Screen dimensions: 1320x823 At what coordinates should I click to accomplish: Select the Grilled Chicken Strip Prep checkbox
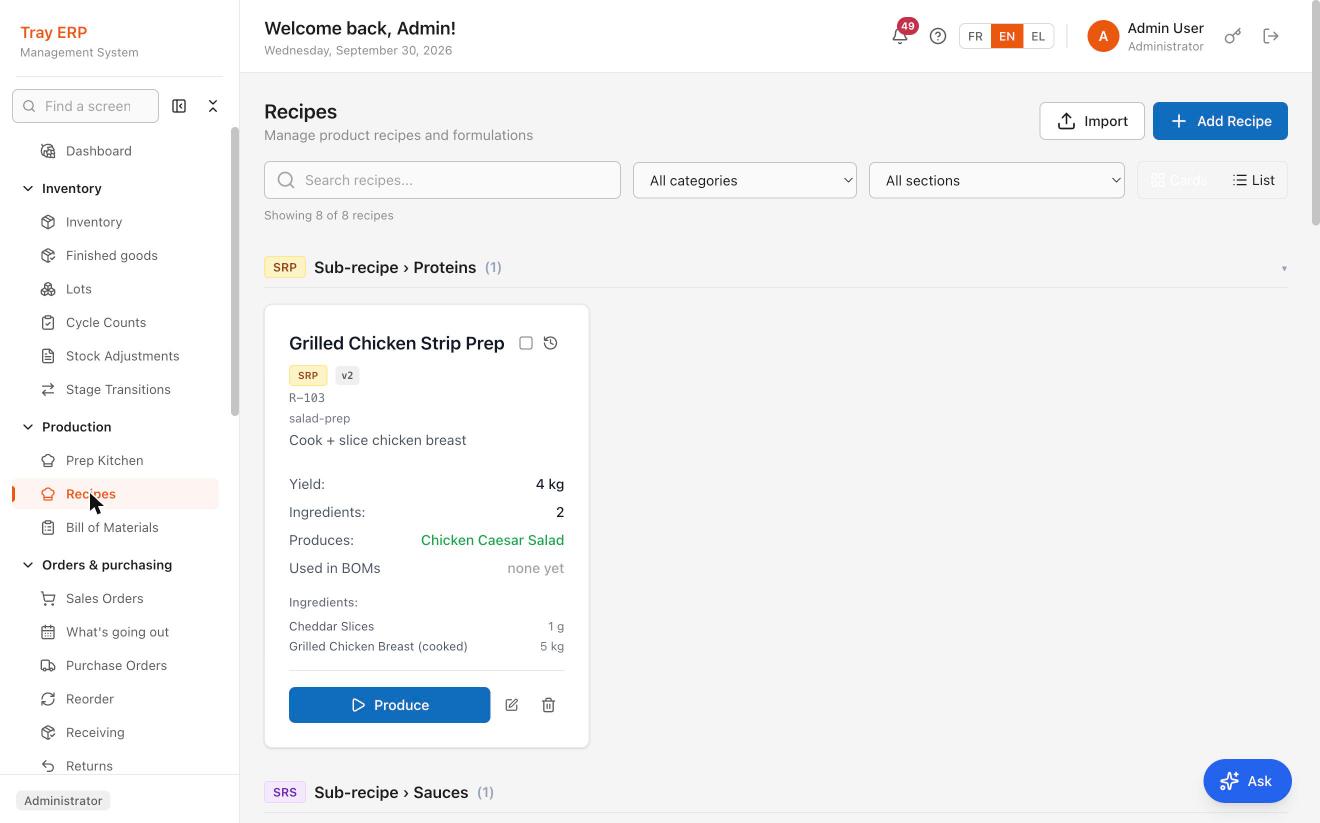click(x=526, y=343)
